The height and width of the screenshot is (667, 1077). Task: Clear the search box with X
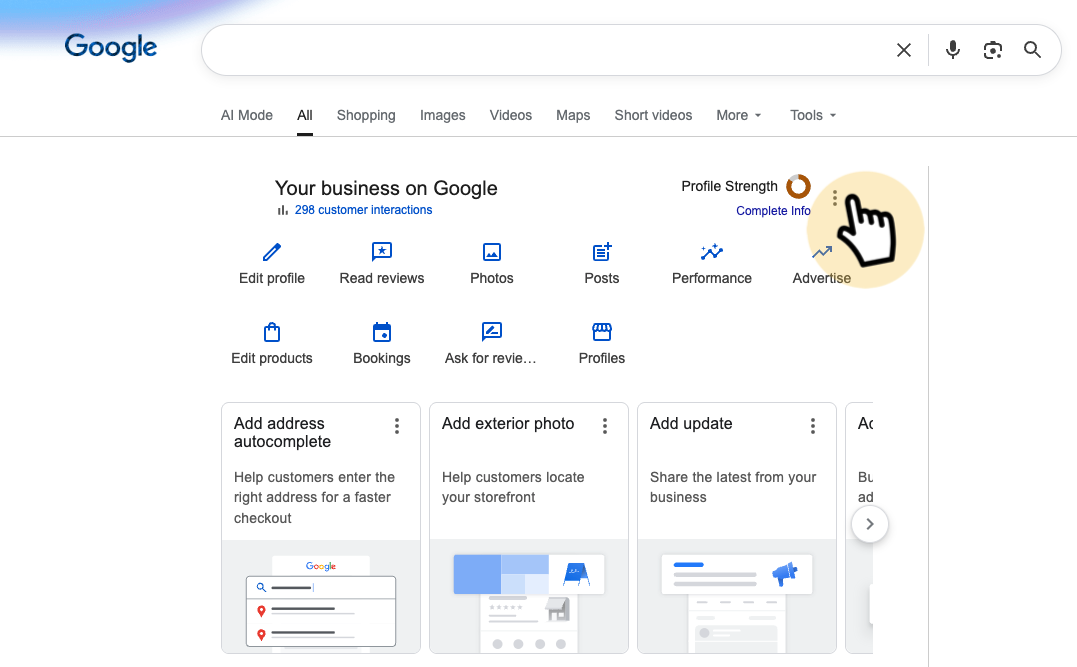click(904, 50)
